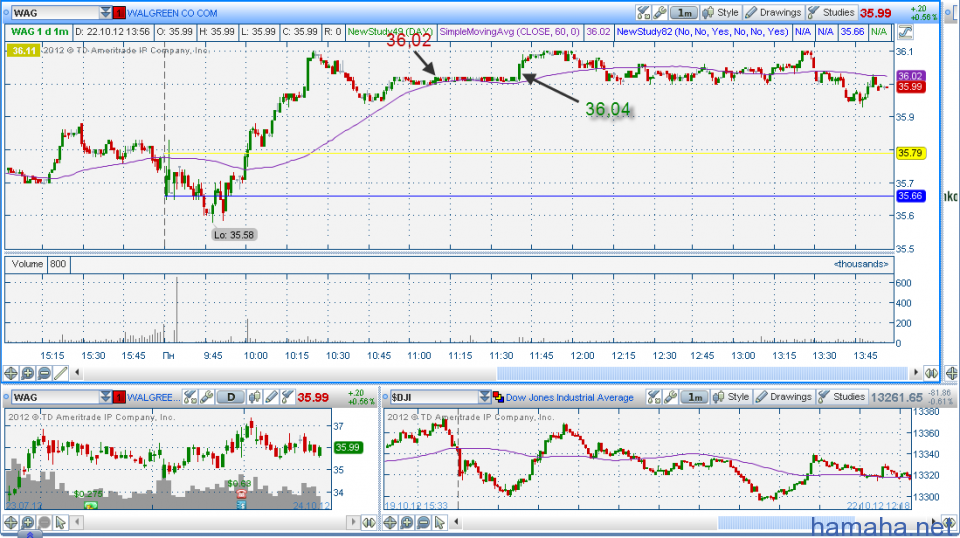The width and height of the screenshot is (960, 538).
Task: Select SimpleMovingAvg (CLOSE, 60, 0) study label
Action: pos(509,31)
